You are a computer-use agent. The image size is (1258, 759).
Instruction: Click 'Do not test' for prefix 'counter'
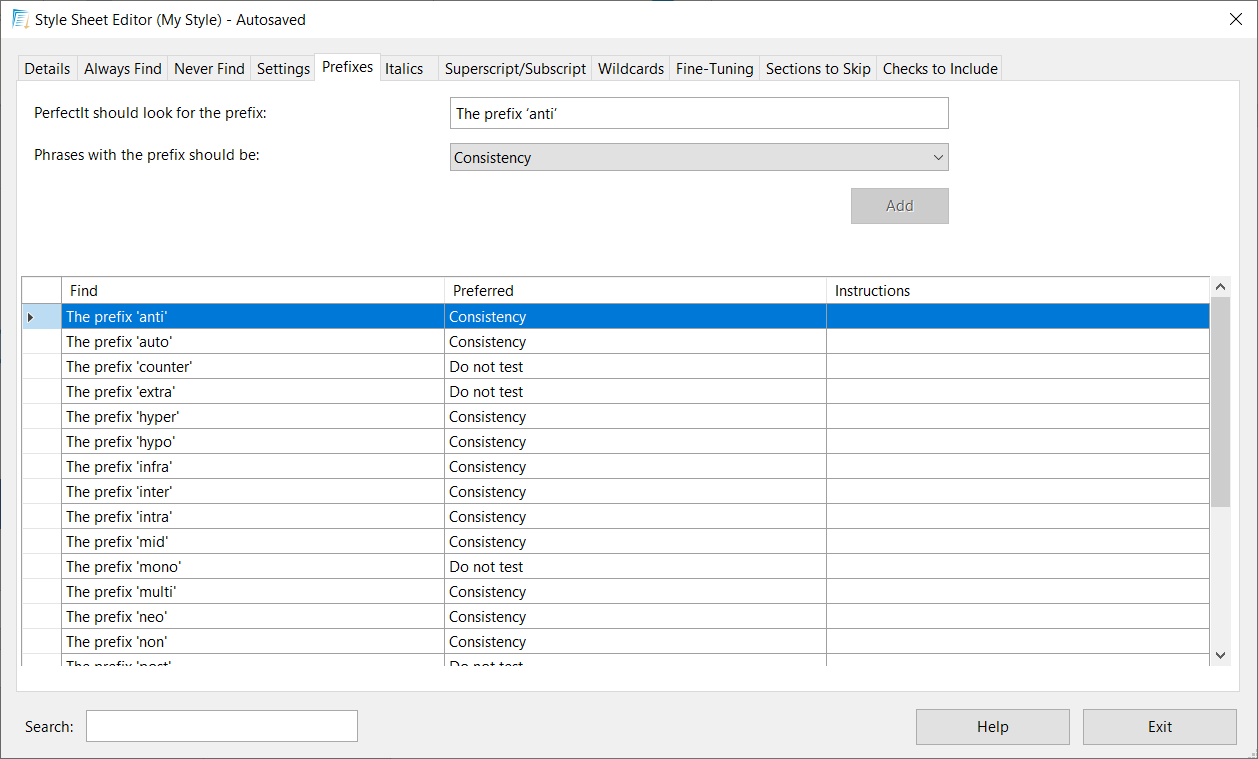(635, 367)
